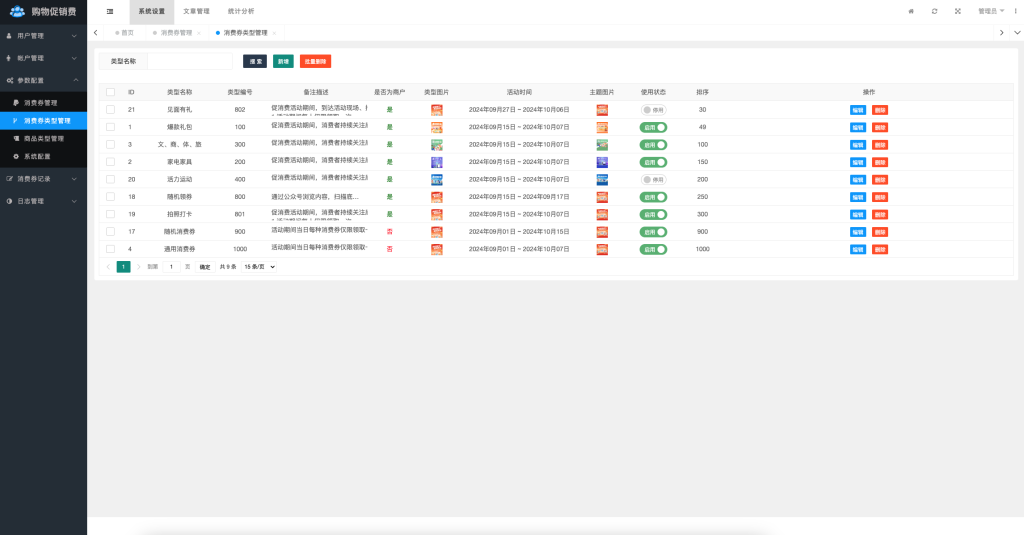Enable the 使用状态 switch for 见面有礼
The height and width of the screenshot is (535, 1024).
653,110
